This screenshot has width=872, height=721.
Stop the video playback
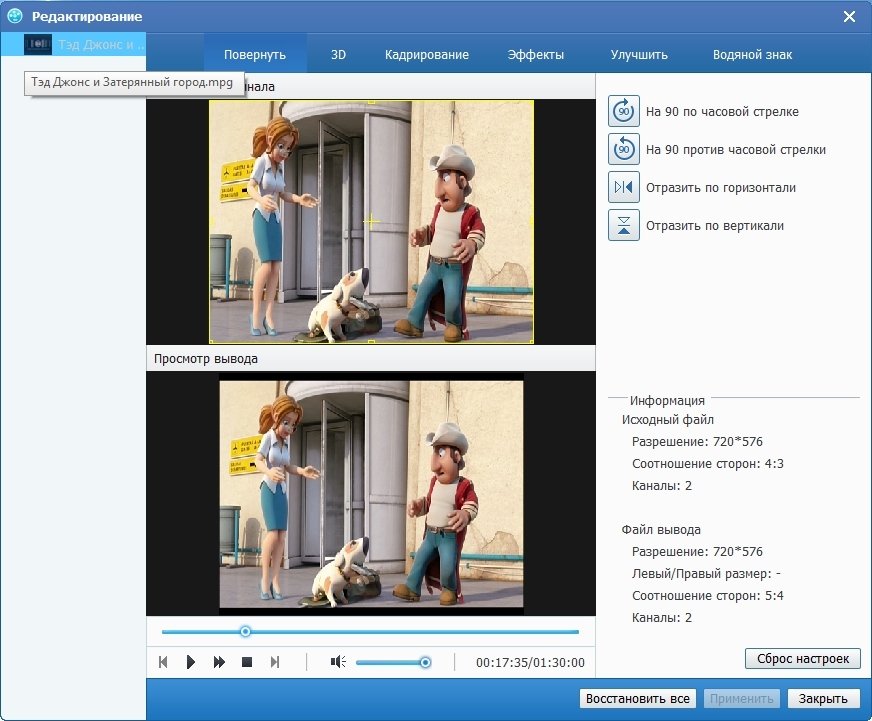click(x=247, y=662)
